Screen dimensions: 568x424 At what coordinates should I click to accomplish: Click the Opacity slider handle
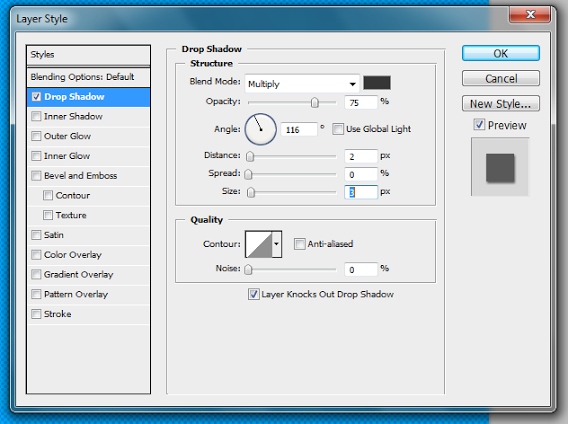coord(314,103)
